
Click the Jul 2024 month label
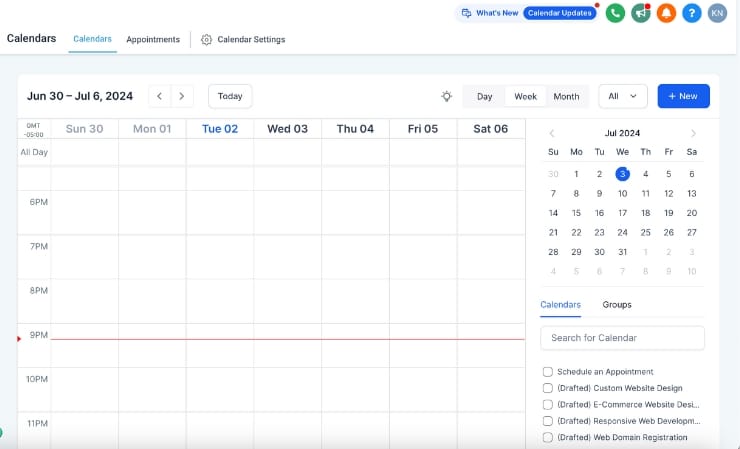(x=622, y=134)
